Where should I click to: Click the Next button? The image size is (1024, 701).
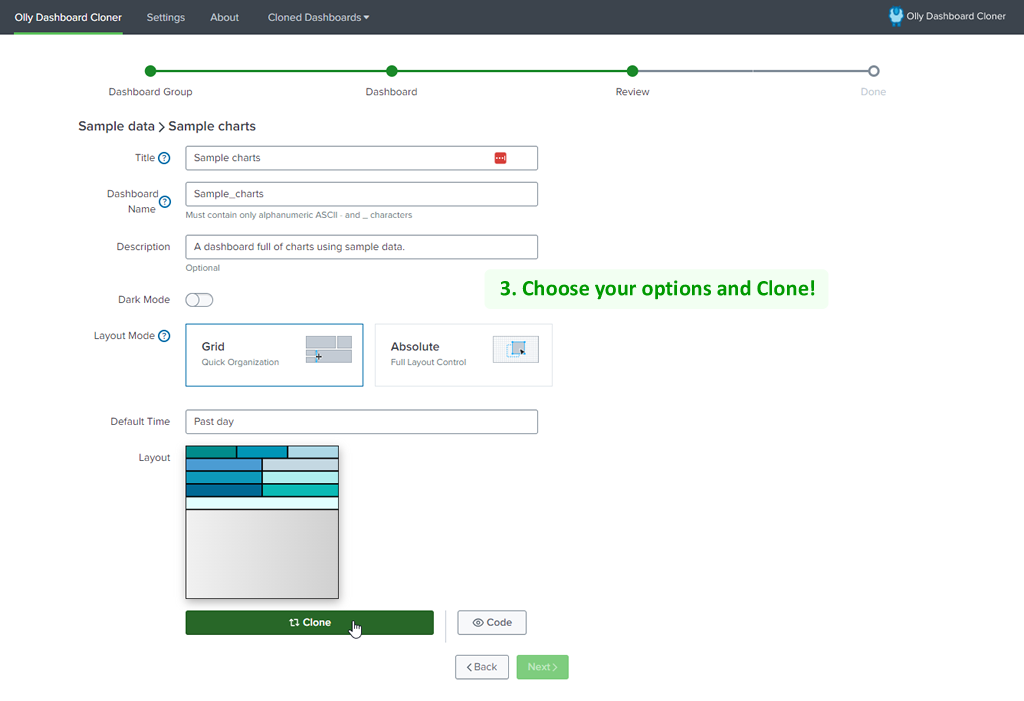click(x=543, y=667)
